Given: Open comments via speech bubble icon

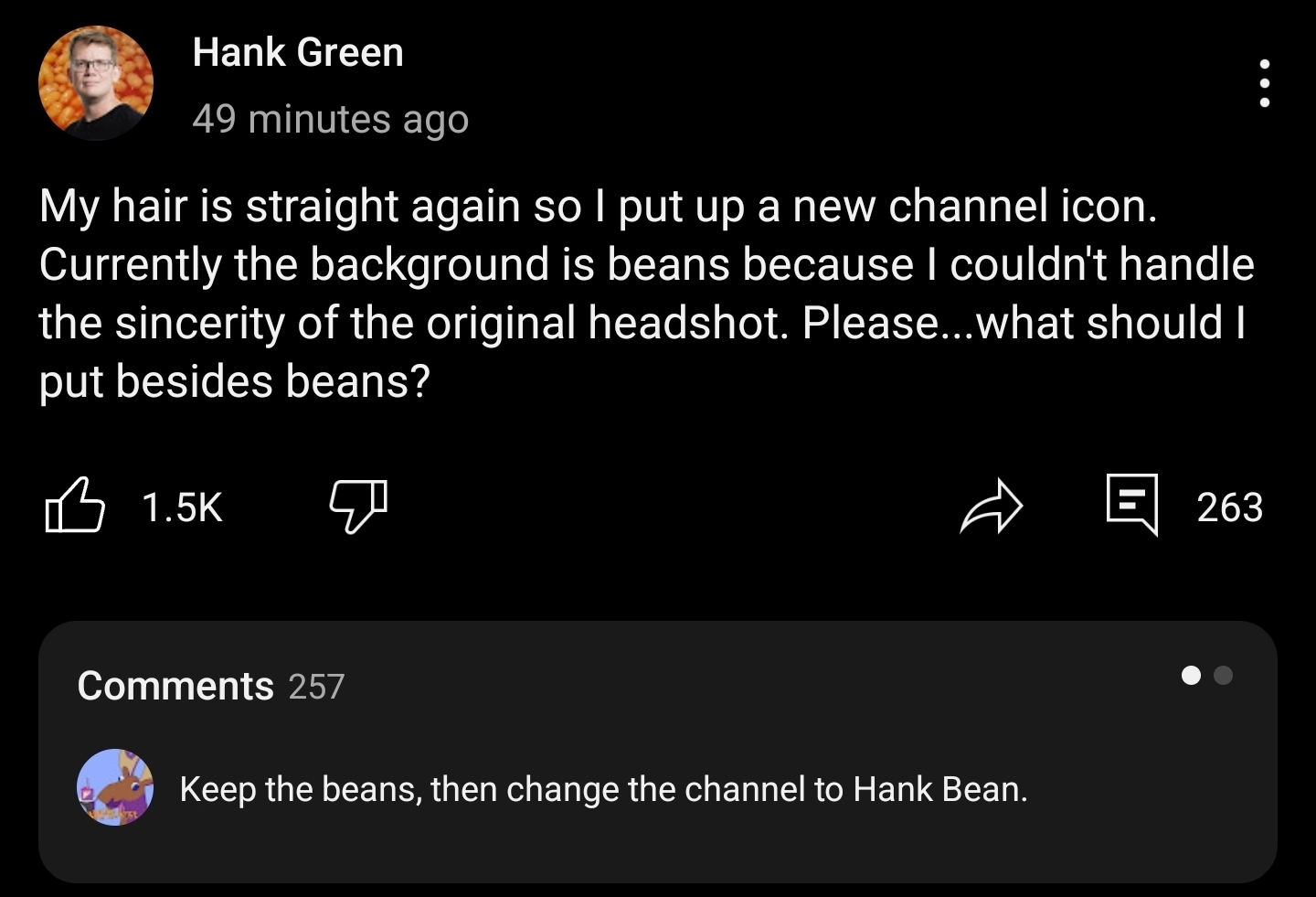Looking at the screenshot, I should pos(1131,504).
